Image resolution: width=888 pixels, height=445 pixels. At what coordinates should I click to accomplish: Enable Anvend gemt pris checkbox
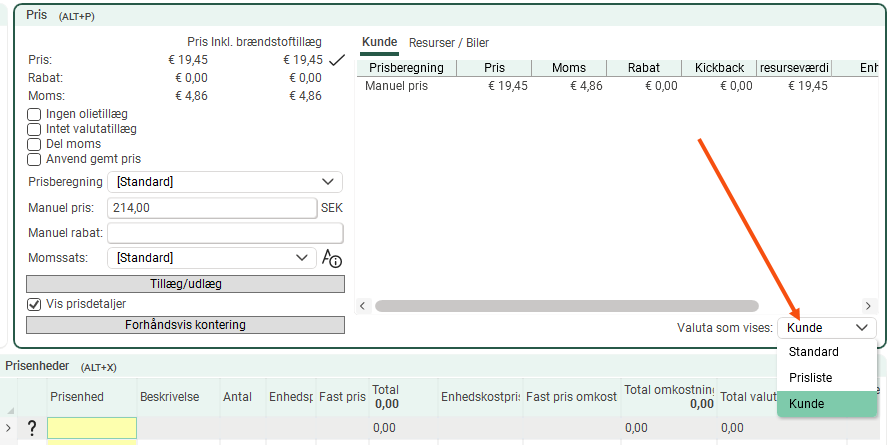[34, 159]
